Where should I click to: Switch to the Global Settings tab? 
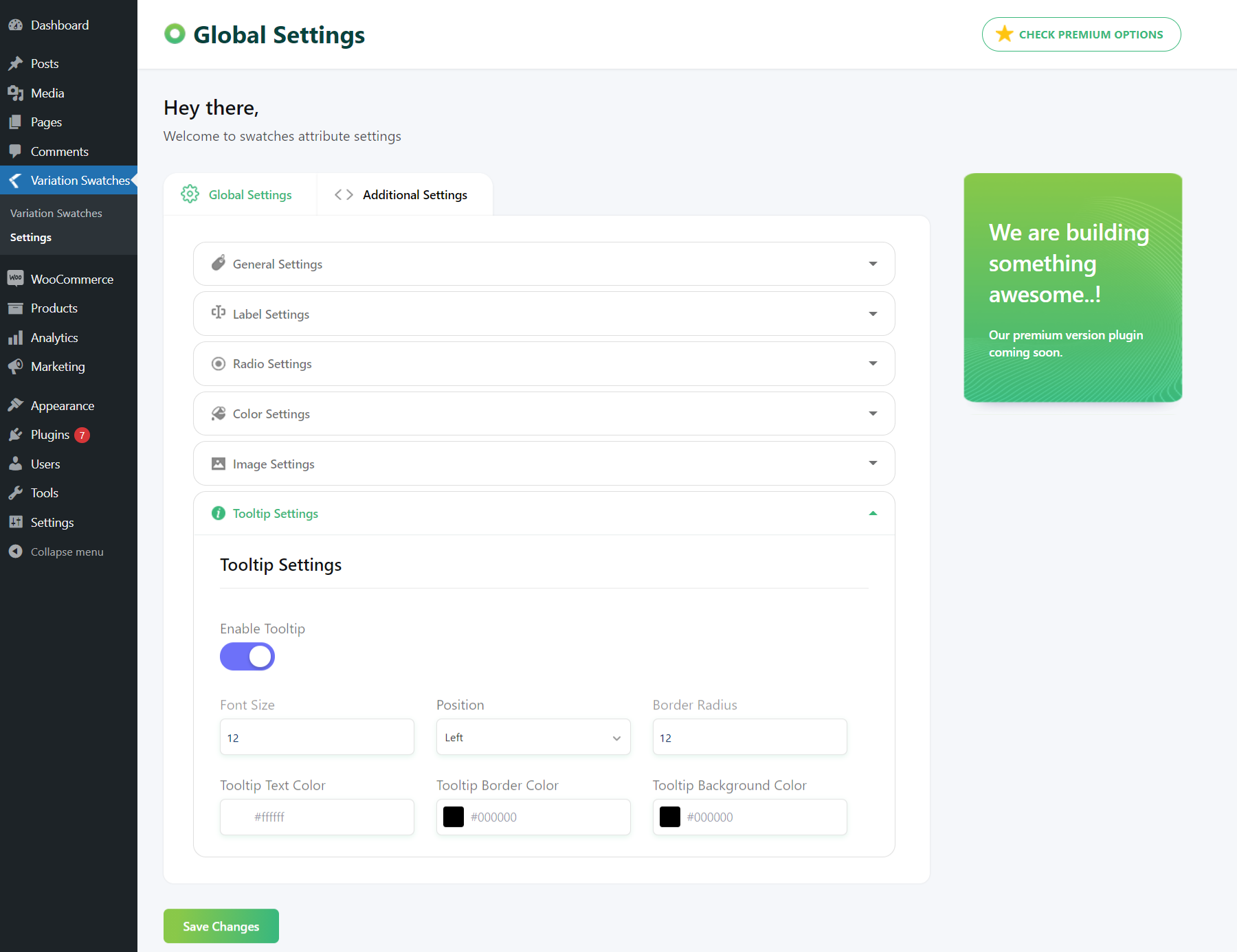pyautogui.click(x=240, y=194)
